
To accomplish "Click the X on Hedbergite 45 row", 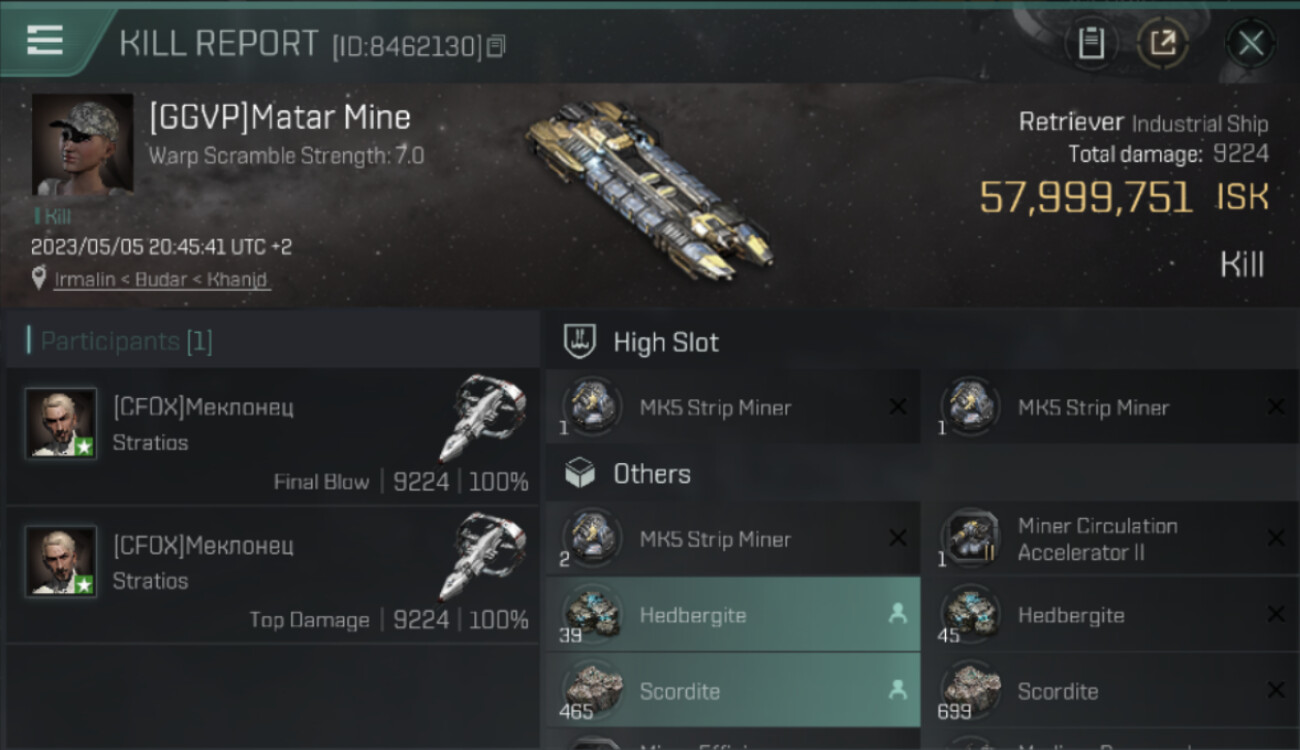I will [x=1275, y=615].
